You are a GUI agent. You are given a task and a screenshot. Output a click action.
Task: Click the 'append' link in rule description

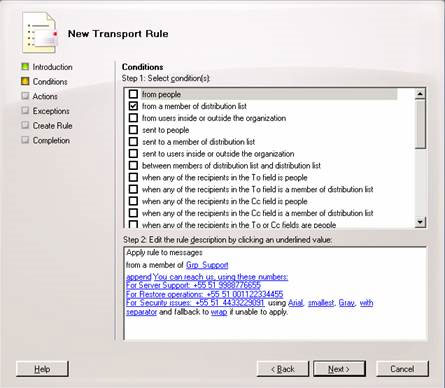tap(139, 277)
